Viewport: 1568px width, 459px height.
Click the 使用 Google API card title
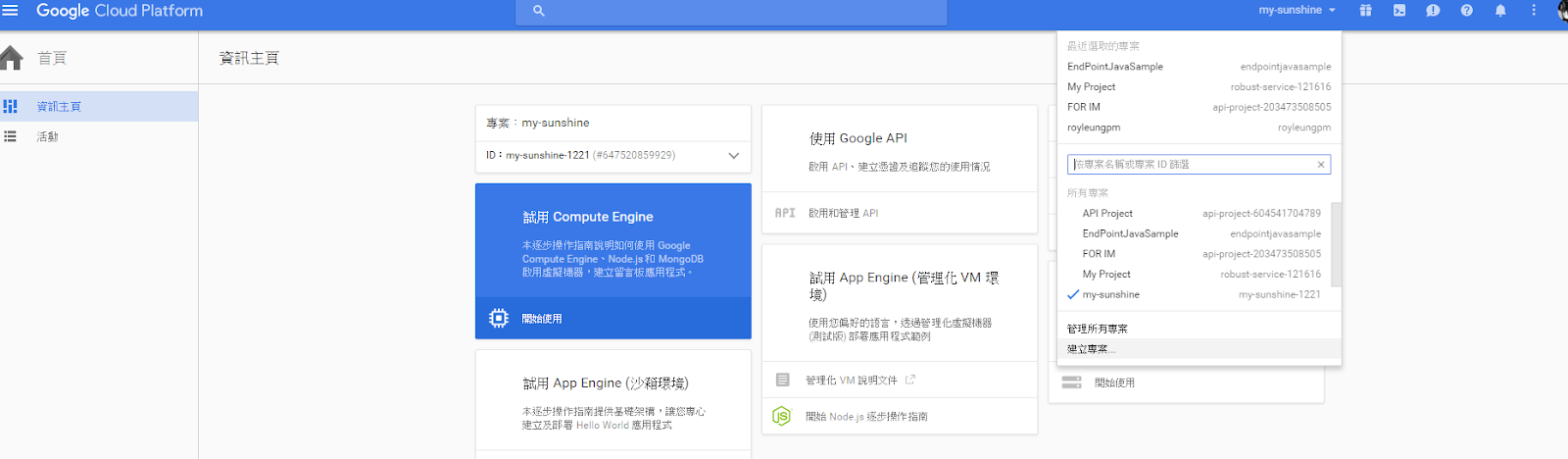click(x=858, y=138)
